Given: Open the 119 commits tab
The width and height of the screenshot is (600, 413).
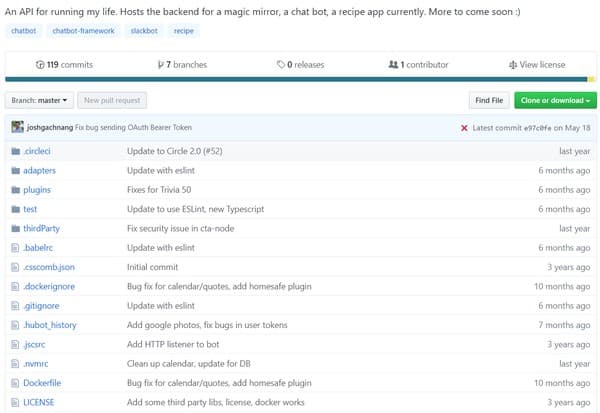Looking at the screenshot, I should pyautogui.click(x=62, y=65).
